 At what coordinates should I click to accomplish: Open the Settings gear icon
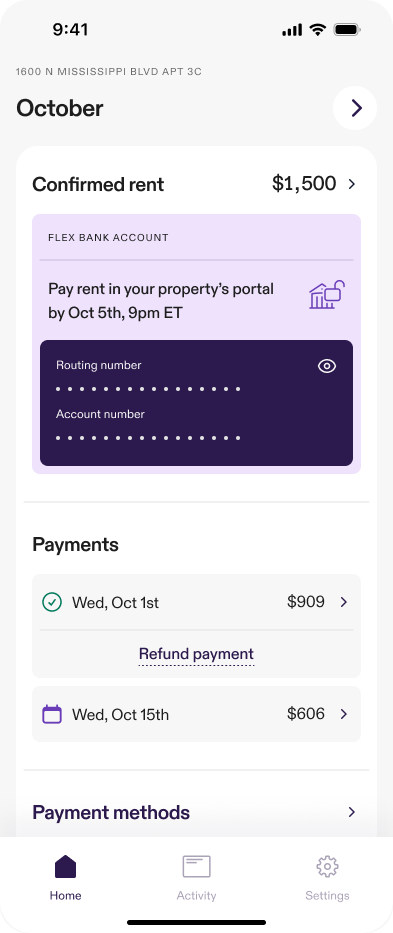click(328, 866)
